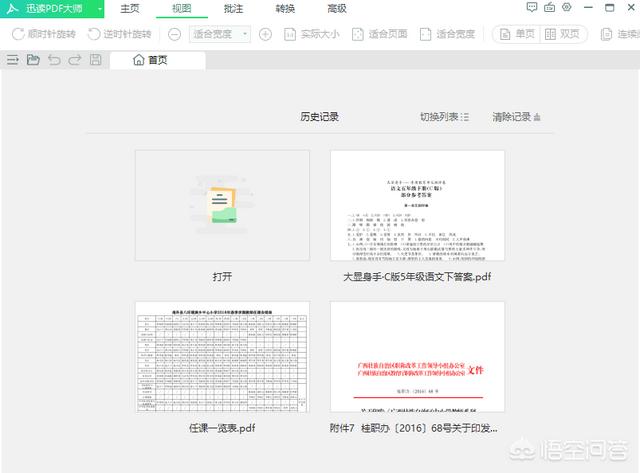The image size is (640, 473).
Task: Open the zoom level dropdown 适合宽度
Action: click(x=220, y=34)
